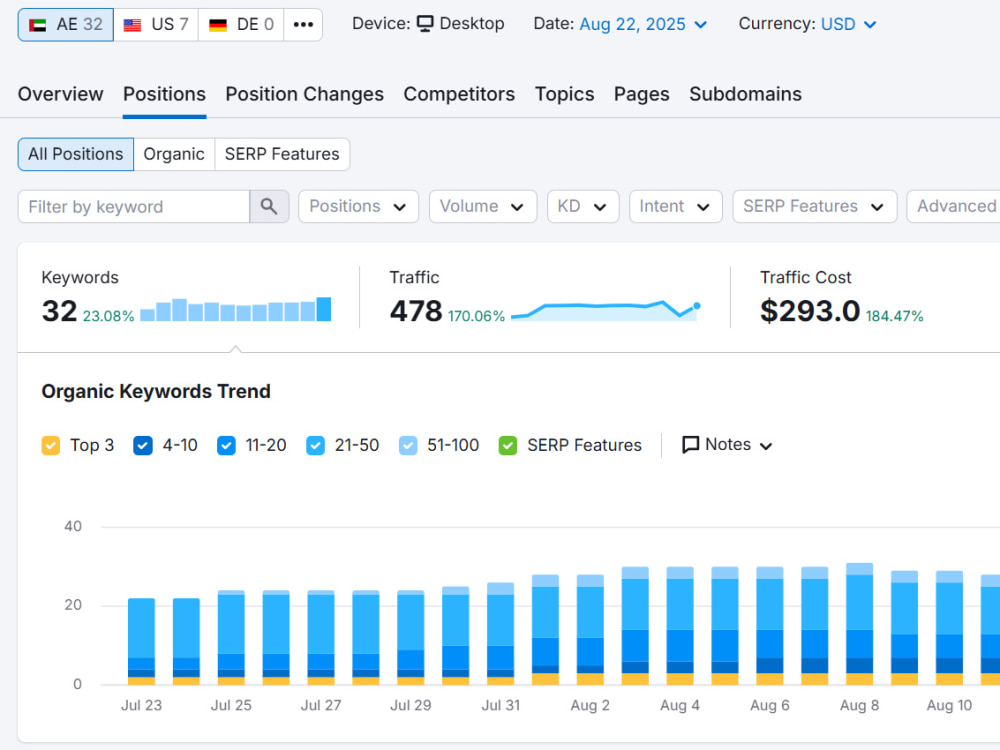Click the Aug 8 chart bar
The width and height of the screenshot is (1000, 750).
coord(859,624)
